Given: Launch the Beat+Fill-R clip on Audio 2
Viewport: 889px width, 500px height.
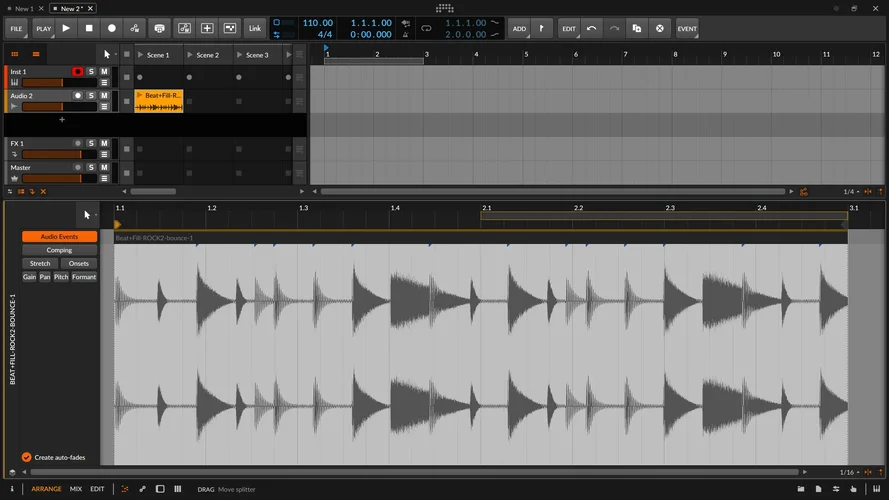Looking at the screenshot, I should click(140, 95).
